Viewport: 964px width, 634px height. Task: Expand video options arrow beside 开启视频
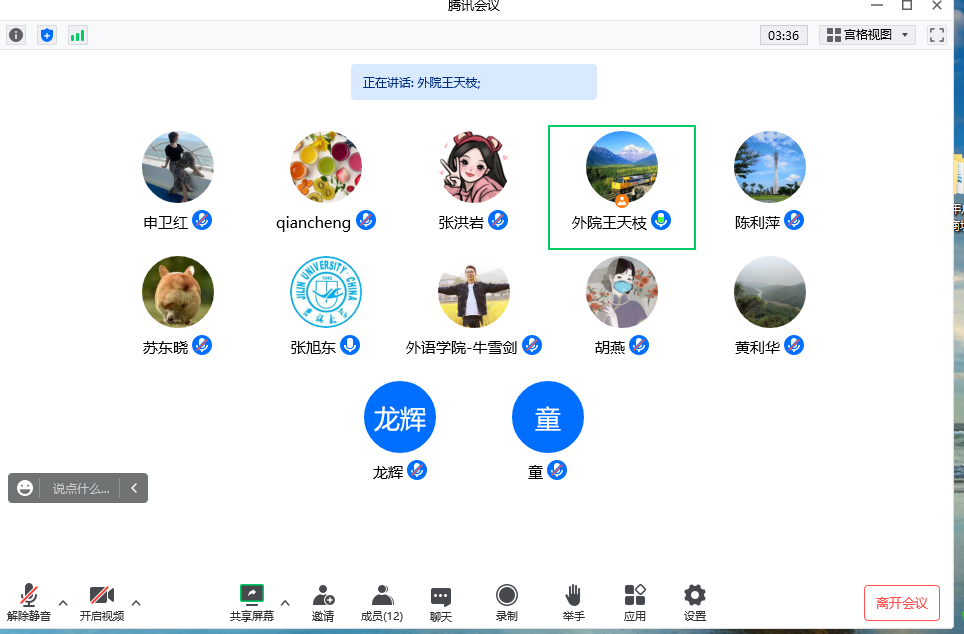point(136,603)
